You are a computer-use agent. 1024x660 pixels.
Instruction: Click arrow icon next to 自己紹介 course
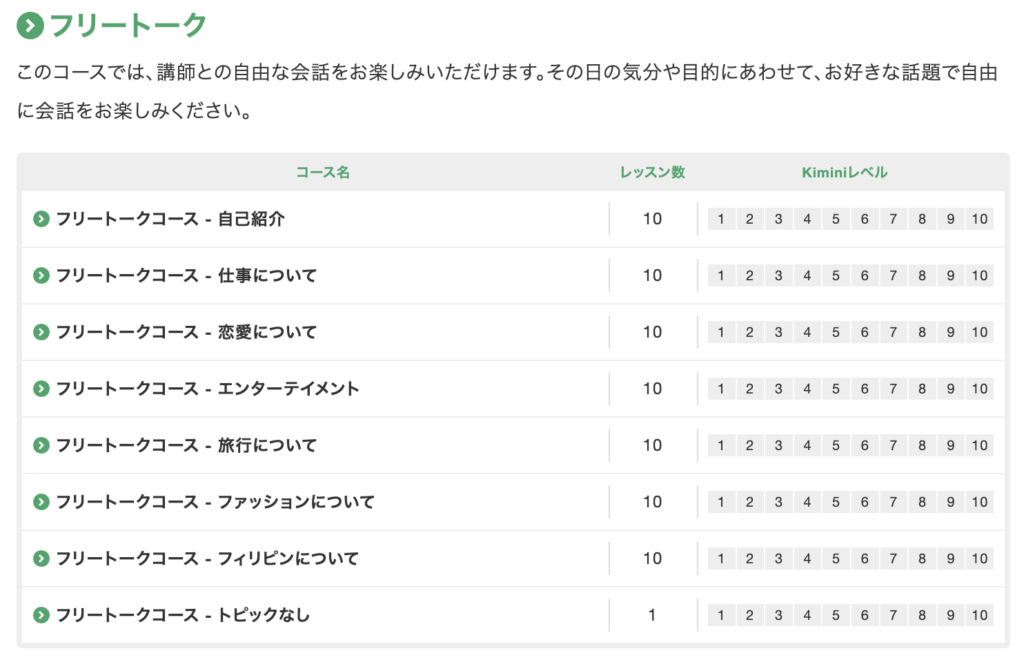41,219
